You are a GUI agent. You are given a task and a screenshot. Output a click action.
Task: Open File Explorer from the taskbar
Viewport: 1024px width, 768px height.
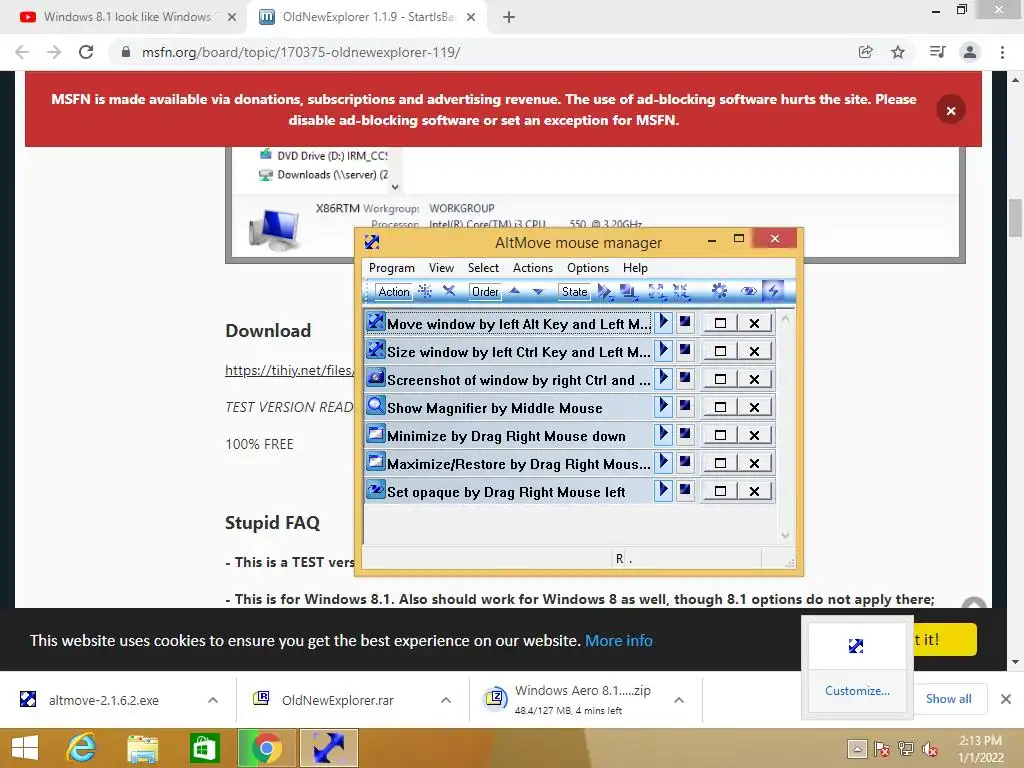click(x=142, y=748)
